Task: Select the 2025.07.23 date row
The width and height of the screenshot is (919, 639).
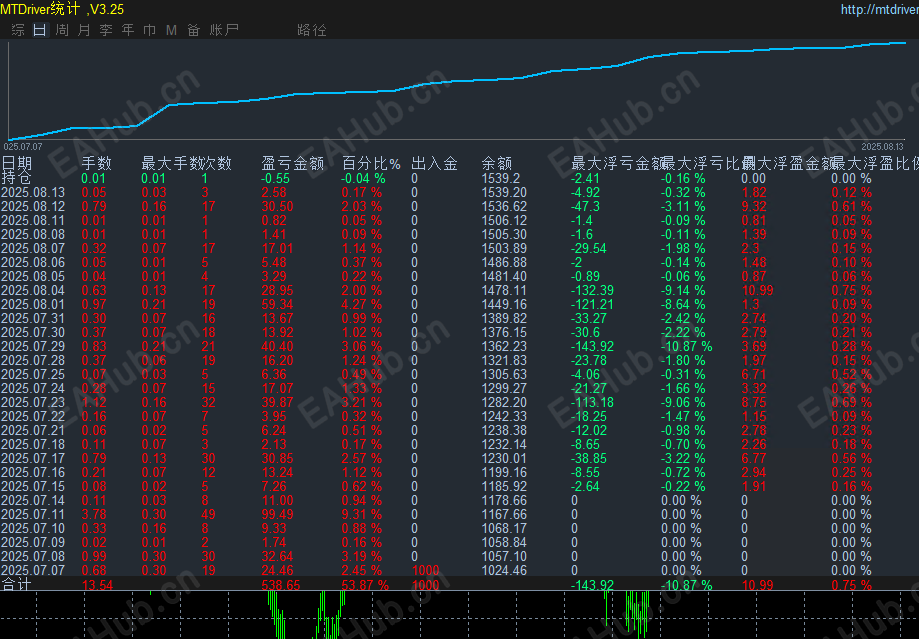Action: click(x=33, y=403)
